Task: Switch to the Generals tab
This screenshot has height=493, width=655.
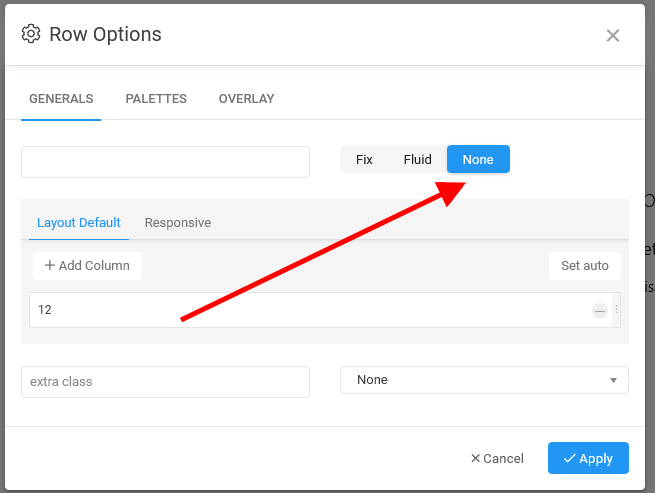Action: click(61, 99)
